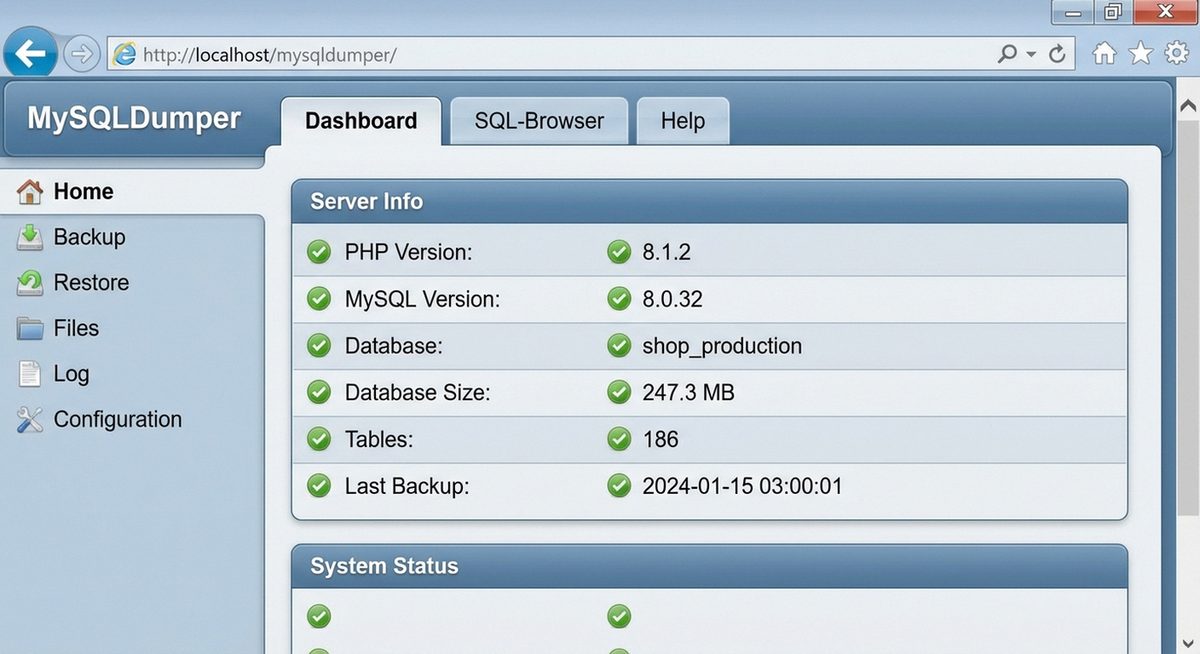Screen dimensions: 1200x654
Task: Click the search magnifier icon in address bar
Action: [1007, 54]
